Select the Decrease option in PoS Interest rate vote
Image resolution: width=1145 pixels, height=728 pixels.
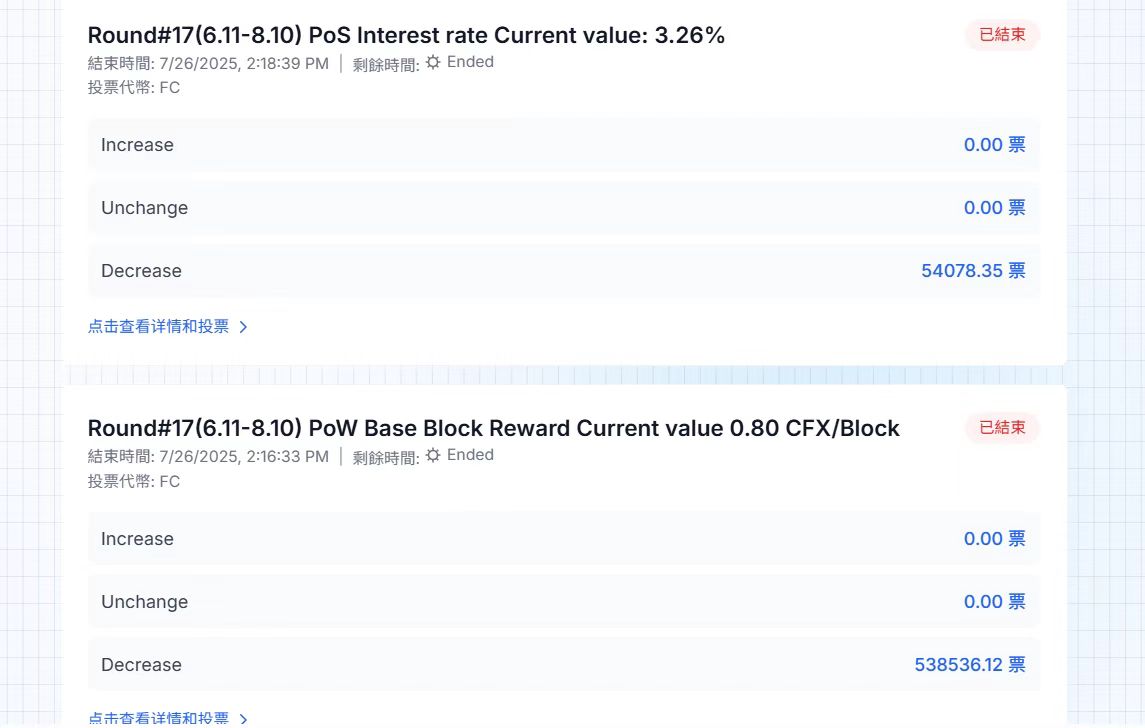pyautogui.click(x=564, y=270)
